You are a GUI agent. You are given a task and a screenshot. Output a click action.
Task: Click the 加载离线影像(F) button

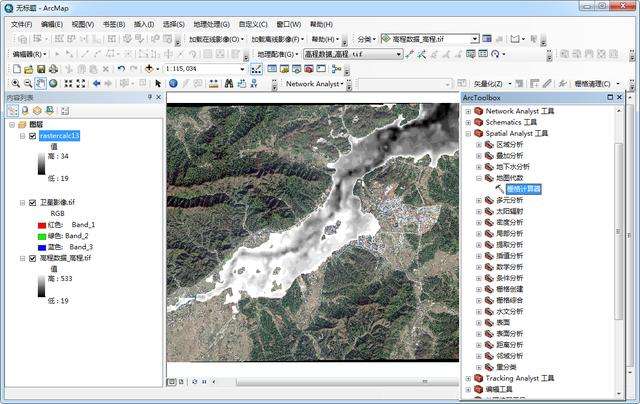click(278, 39)
